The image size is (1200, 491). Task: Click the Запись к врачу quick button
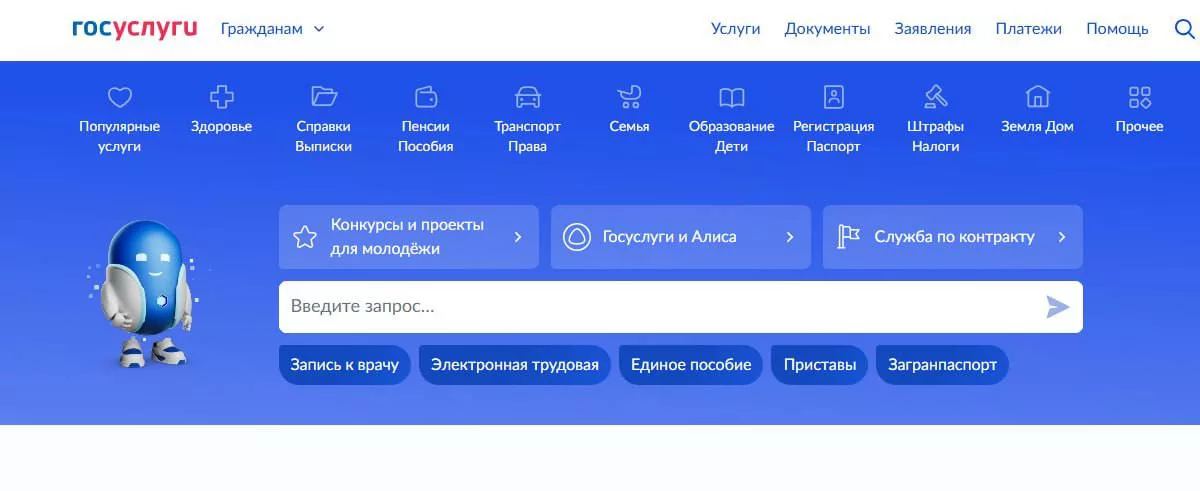[344, 365]
